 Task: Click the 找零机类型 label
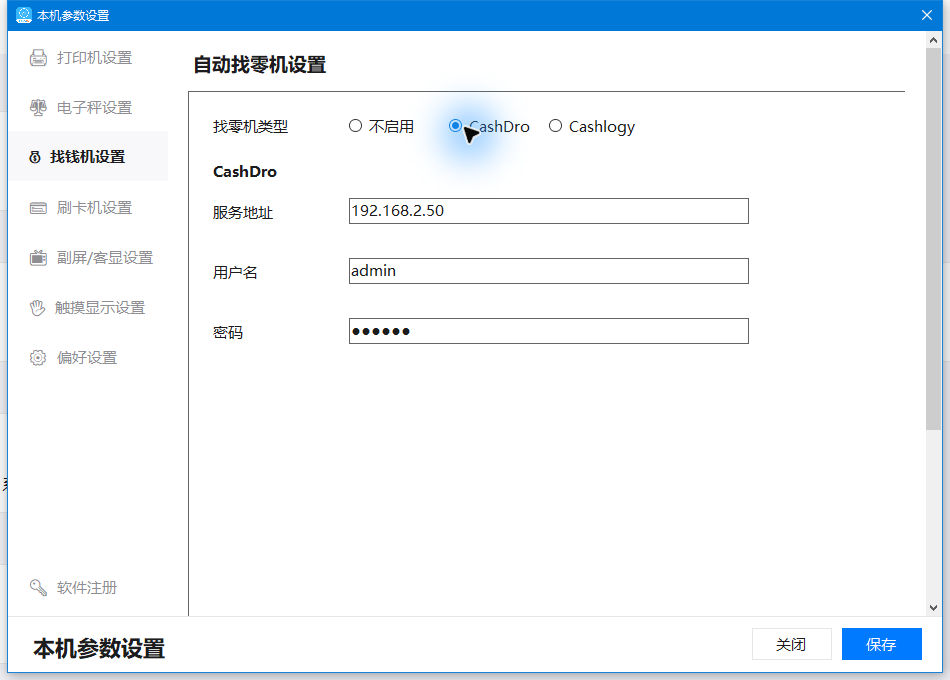coord(250,127)
